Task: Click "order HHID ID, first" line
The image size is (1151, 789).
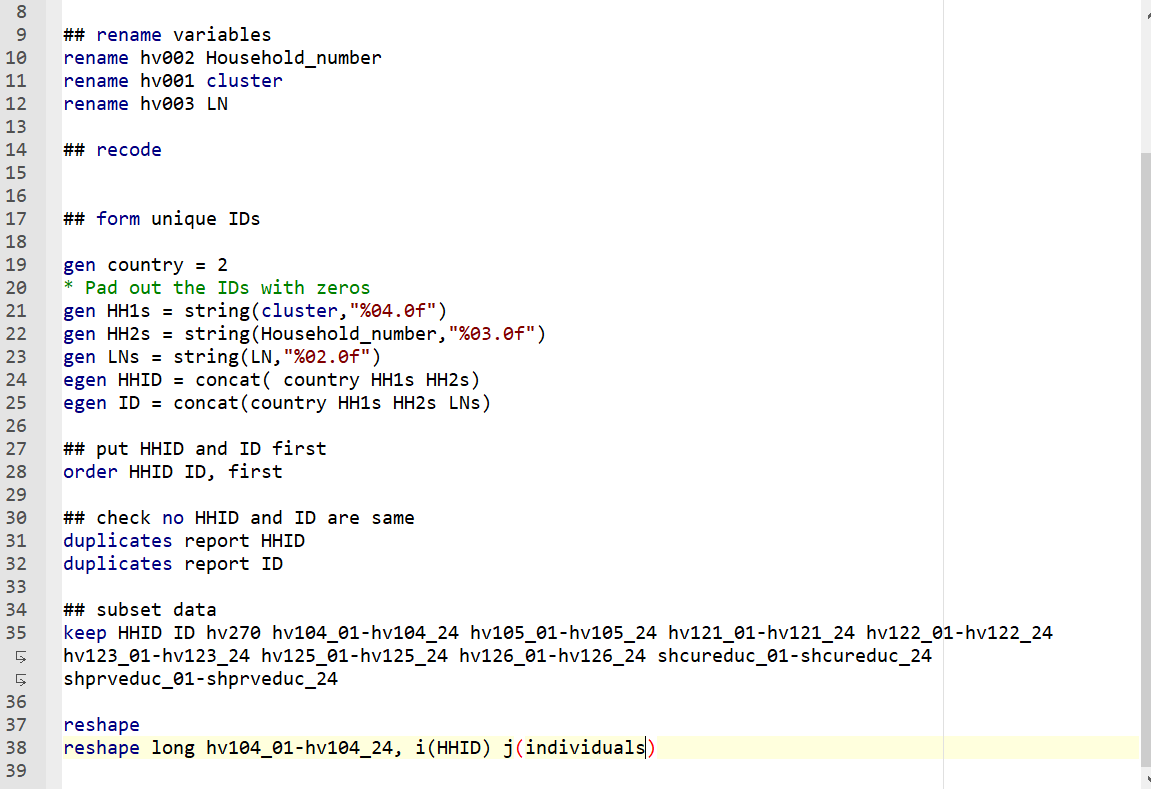Action: pos(172,472)
